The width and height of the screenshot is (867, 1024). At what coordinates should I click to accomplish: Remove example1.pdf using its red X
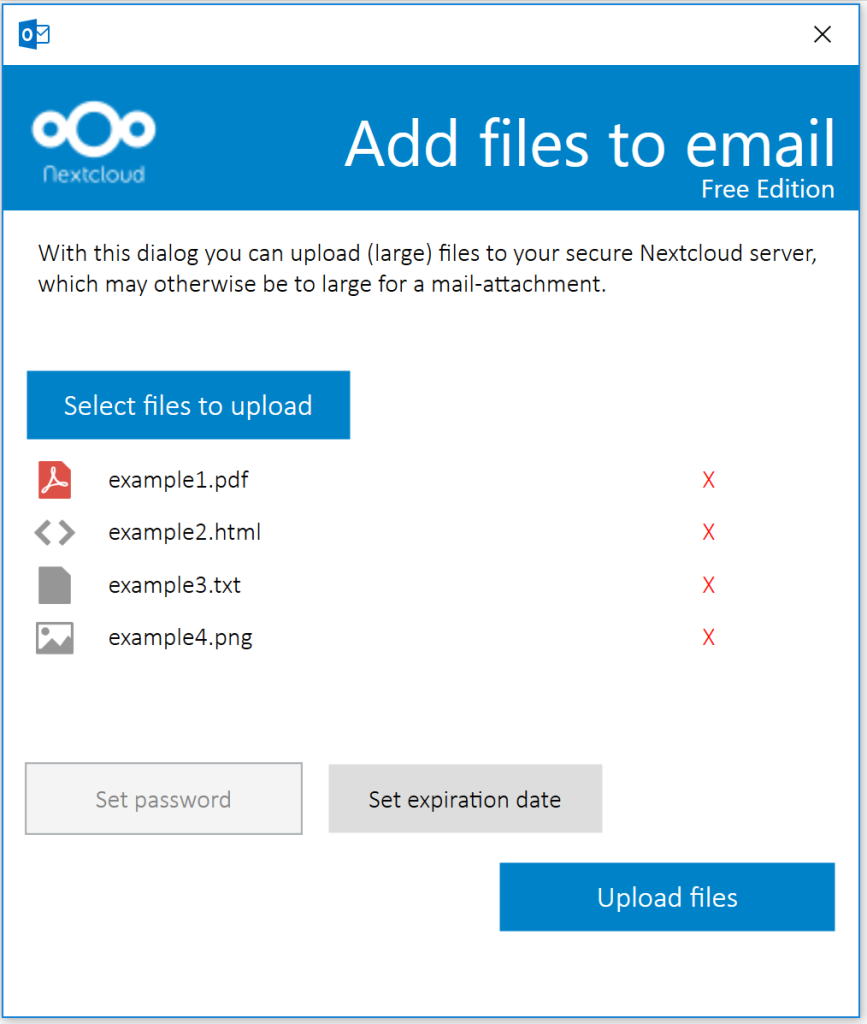pyautogui.click(x=708, y=481)
